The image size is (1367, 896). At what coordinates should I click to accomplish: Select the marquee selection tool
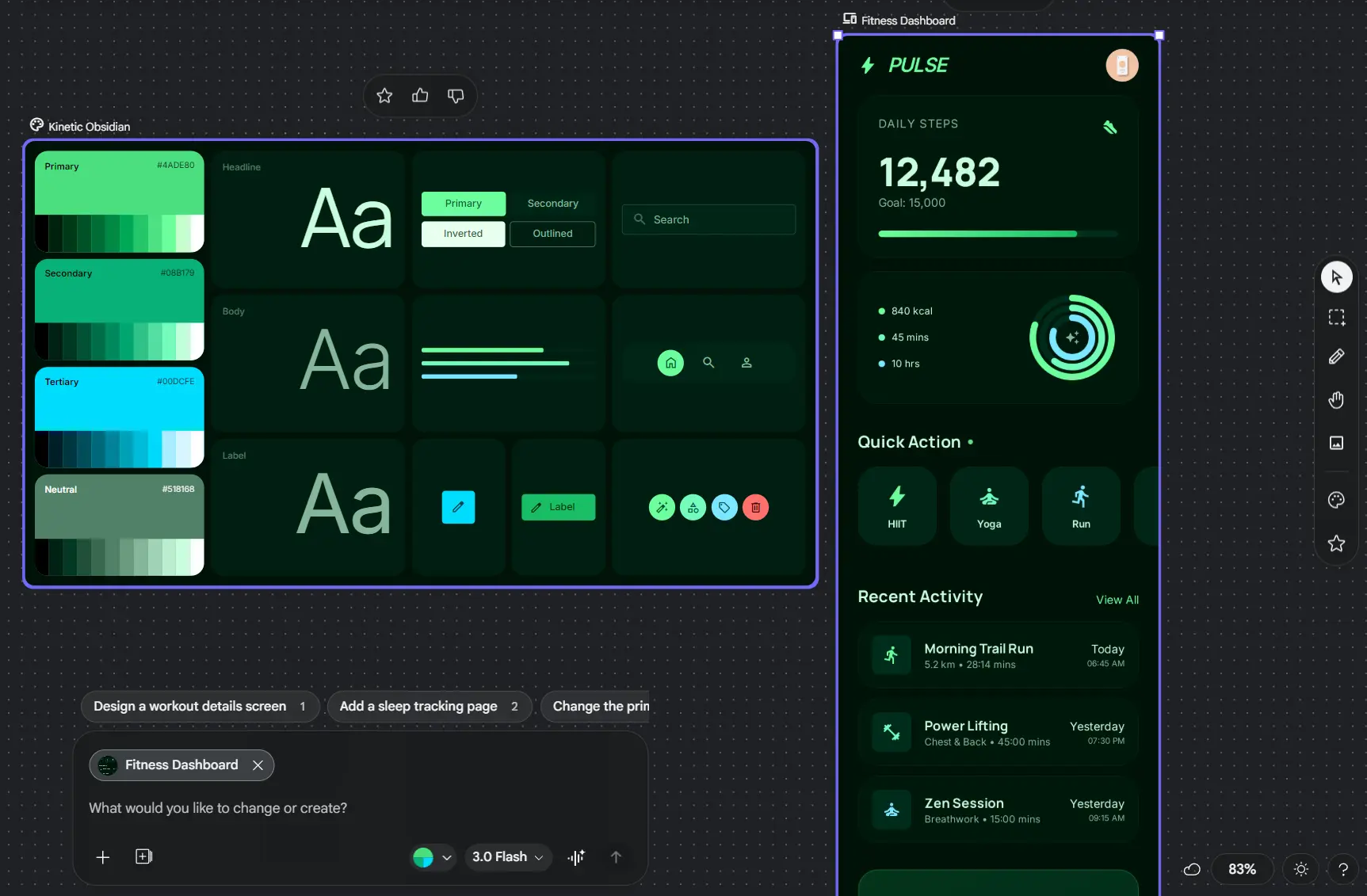(1336, 318)
